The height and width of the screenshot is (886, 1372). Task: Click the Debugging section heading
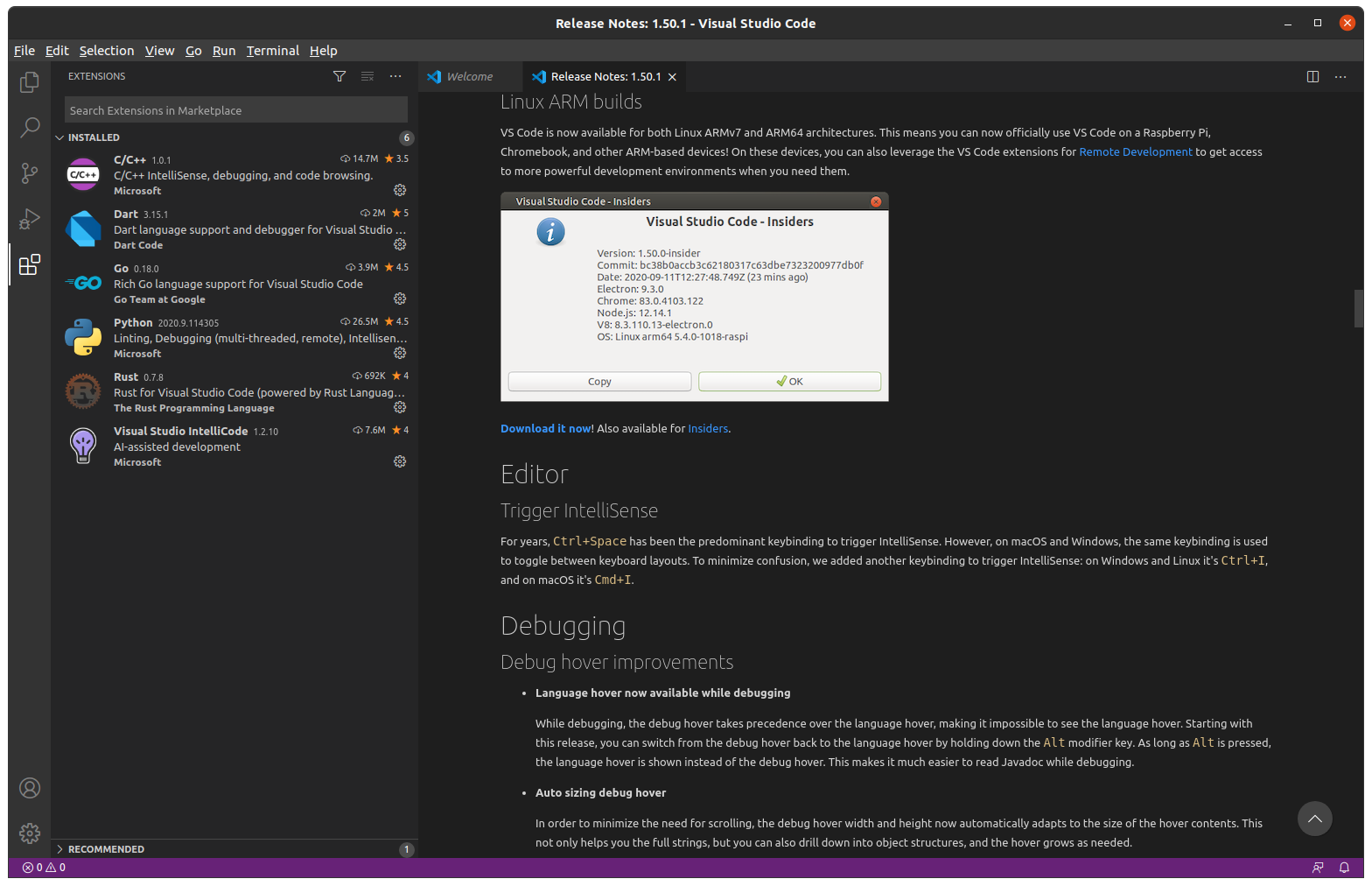click(563, 626)
